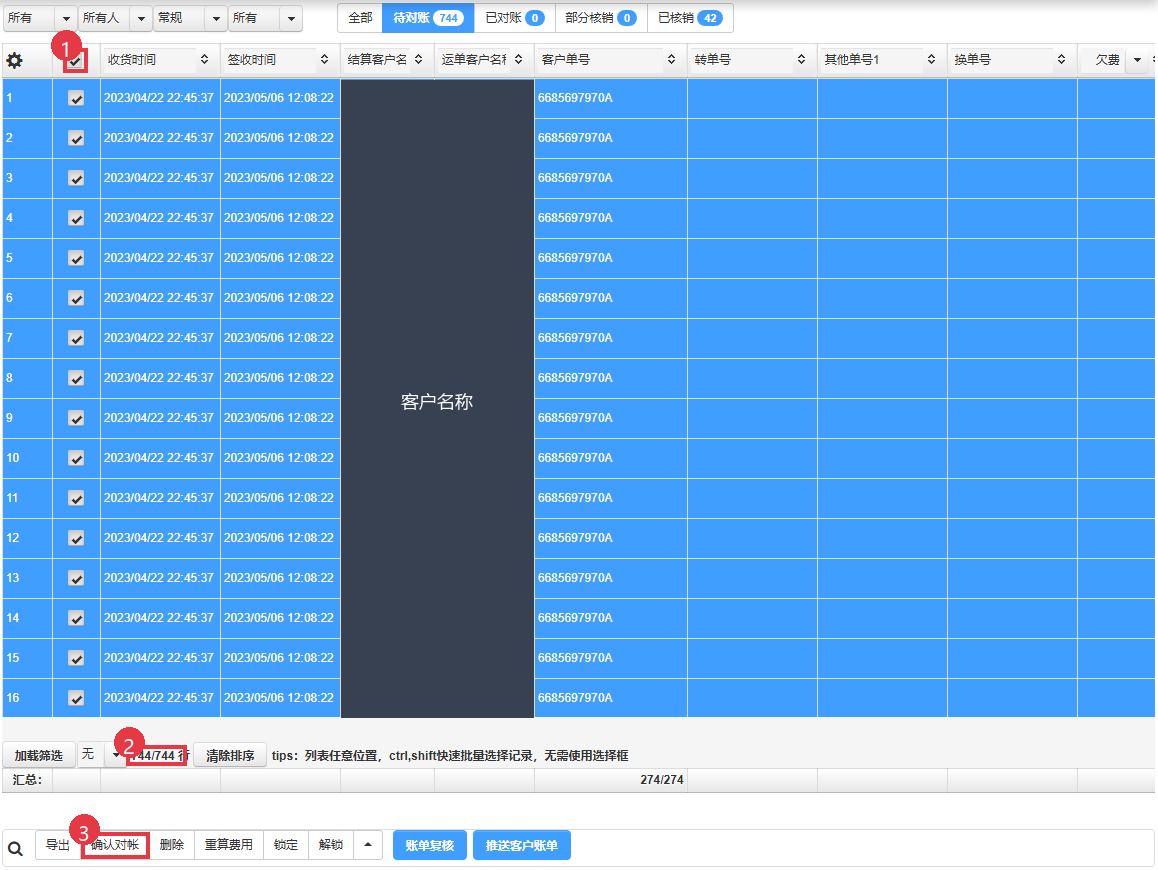Open the 部分核销 tab
The width and height of the screenshot is (1158, 870).
pos(601,18)
